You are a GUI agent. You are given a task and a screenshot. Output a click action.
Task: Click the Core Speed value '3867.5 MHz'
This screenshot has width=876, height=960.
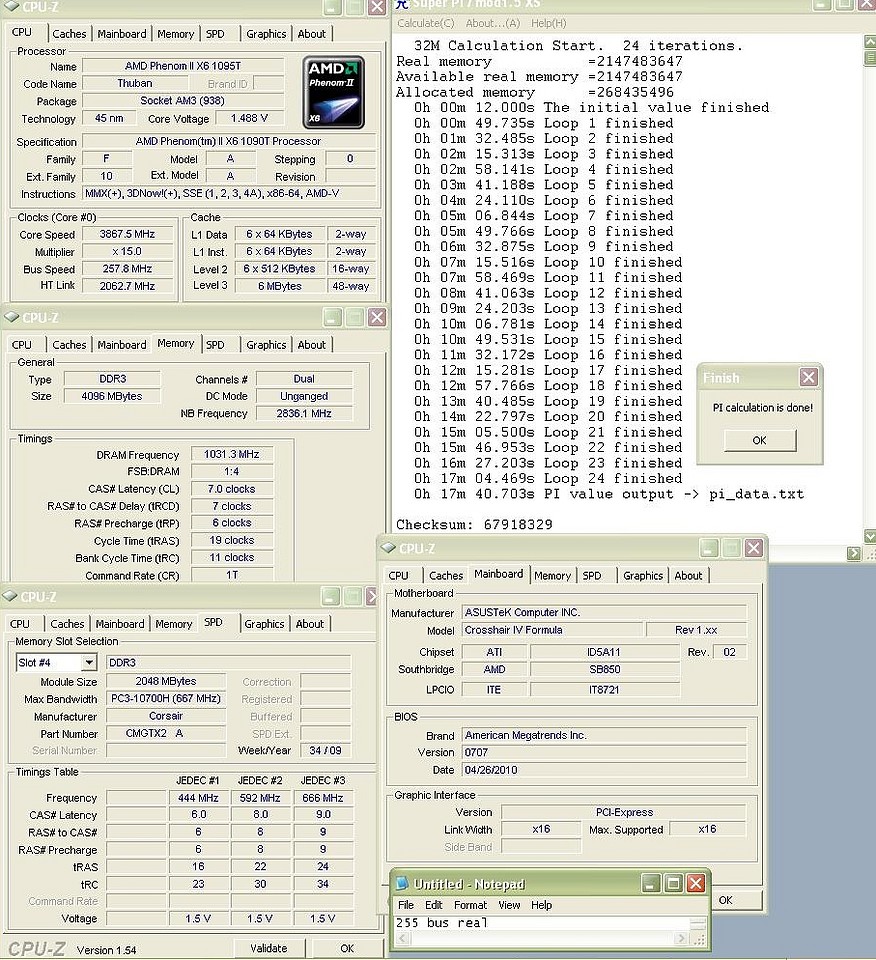coord(127,234)
